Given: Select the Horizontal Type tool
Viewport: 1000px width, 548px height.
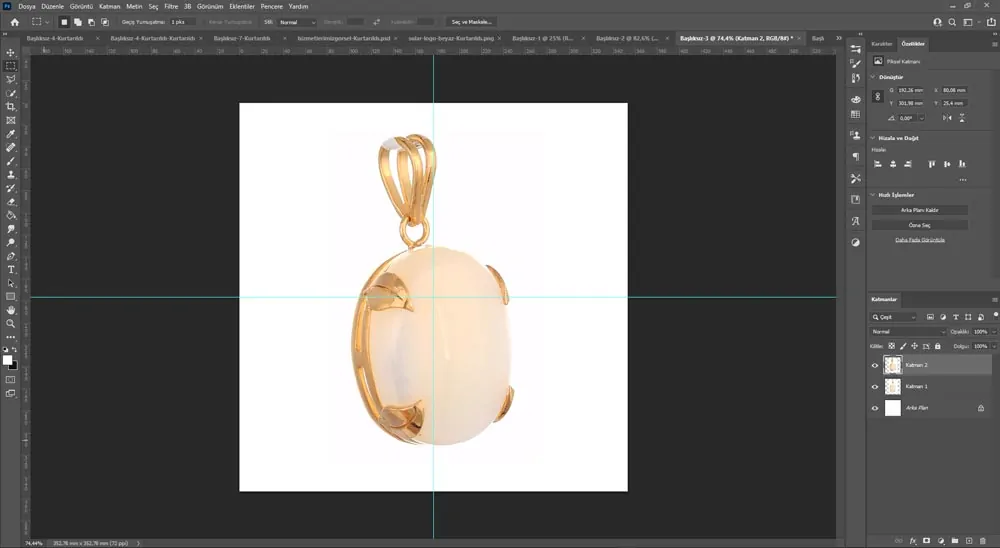Looking at the screenshot, I should tap(11, 270).
